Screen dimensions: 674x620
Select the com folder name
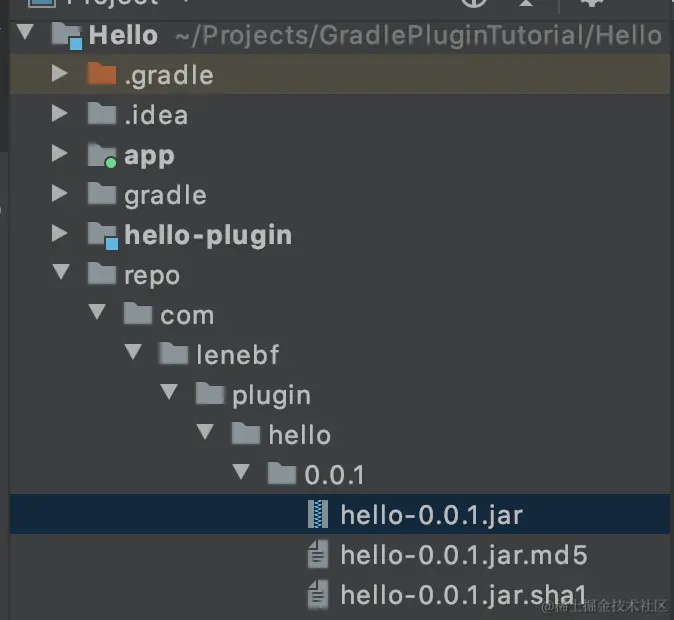pyautogui.click(x=187, y=316)
